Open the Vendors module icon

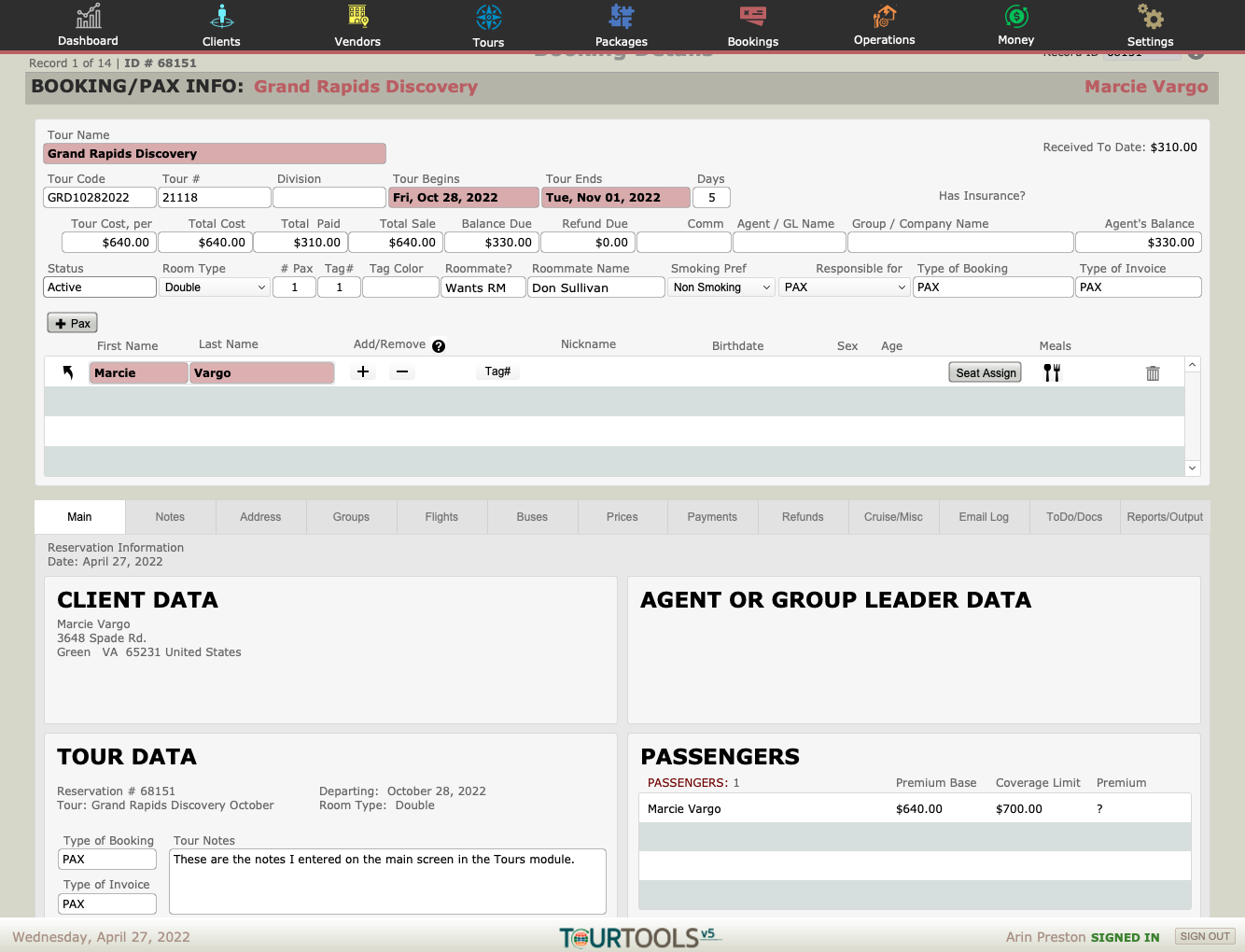[x=357, y=16]
